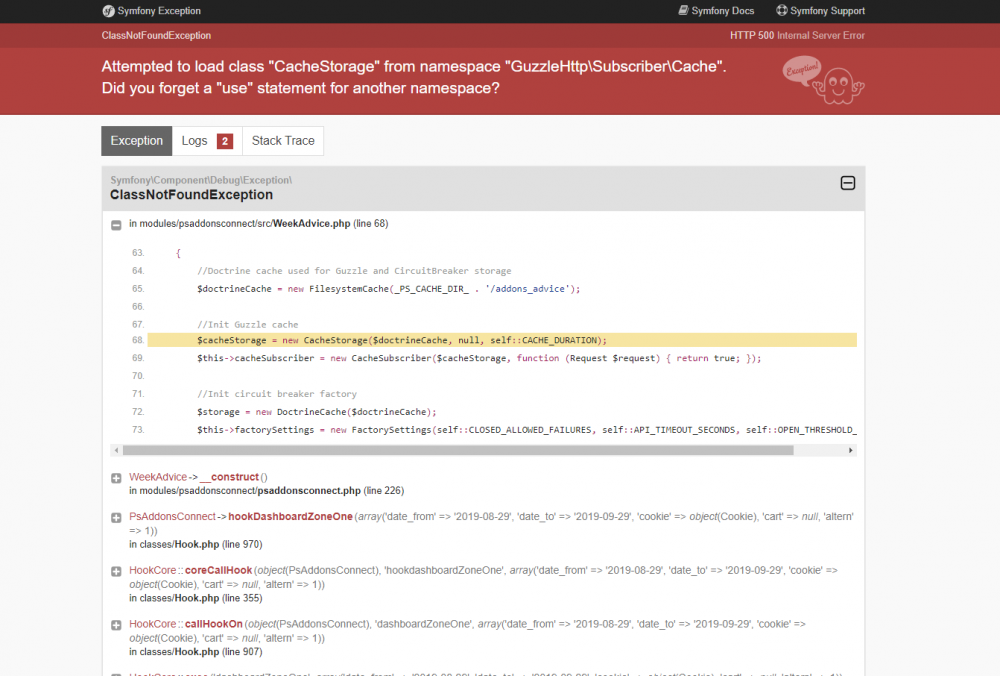Image resolution: width=1000 pixels, height=676 pixels.
Task: Collapse the WeekAdvice.php line 68 code snippet
Action: tap(116, 224)
